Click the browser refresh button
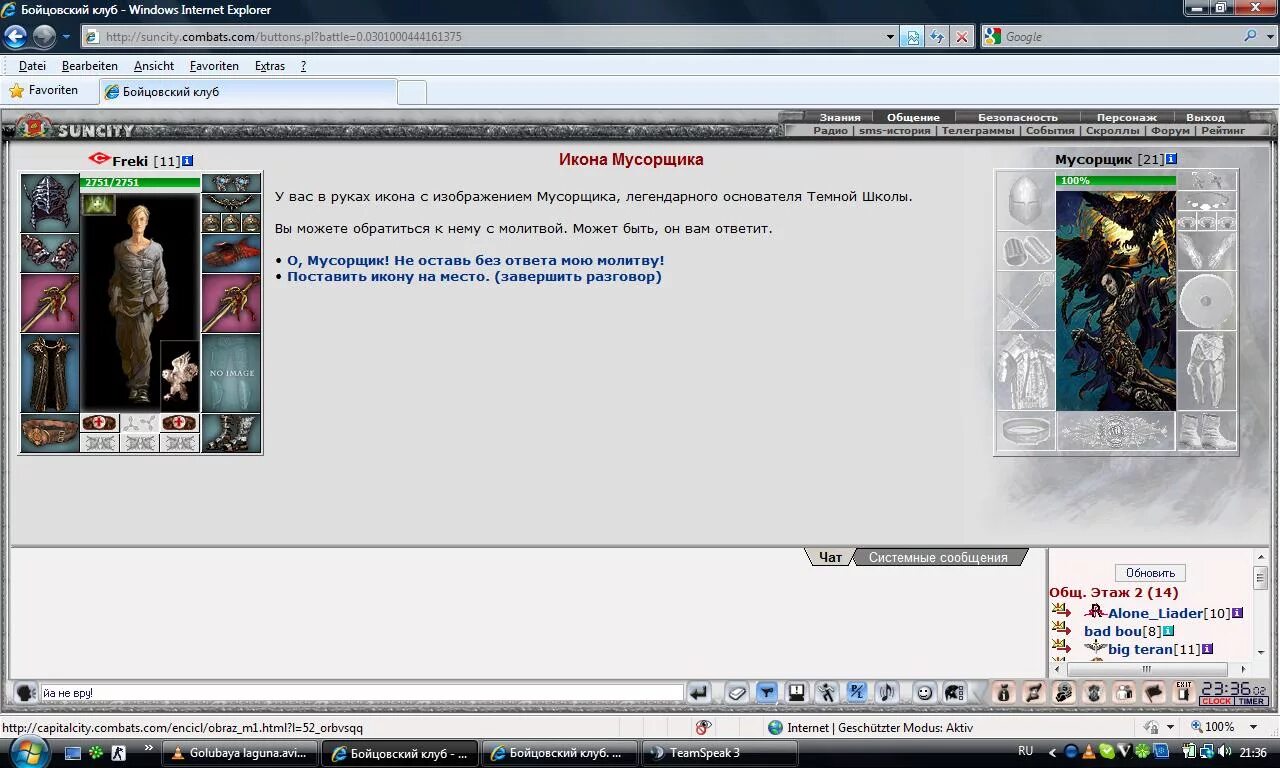Viewport: 1280px width, 768px height. click(936, 37)
